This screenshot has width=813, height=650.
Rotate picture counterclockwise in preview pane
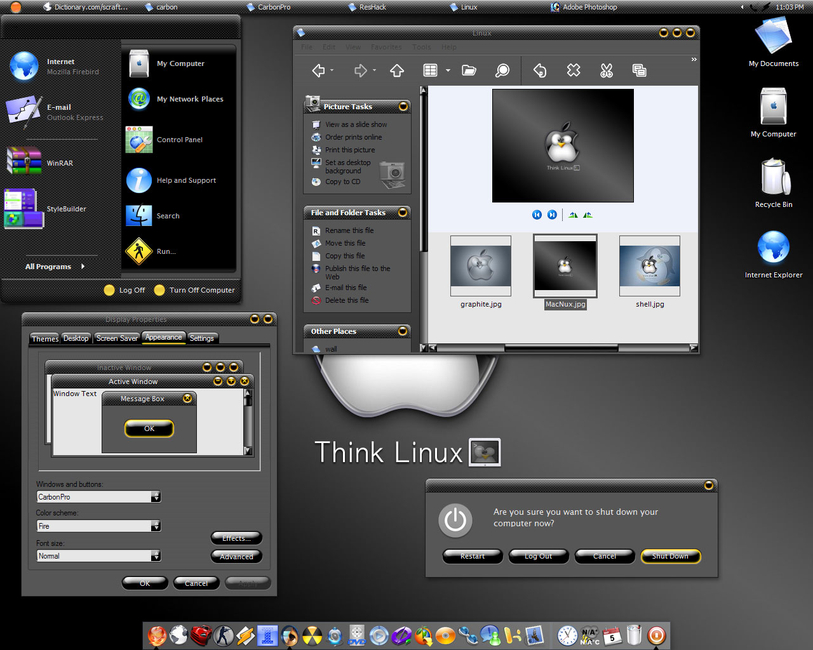(x=587, y=215)
